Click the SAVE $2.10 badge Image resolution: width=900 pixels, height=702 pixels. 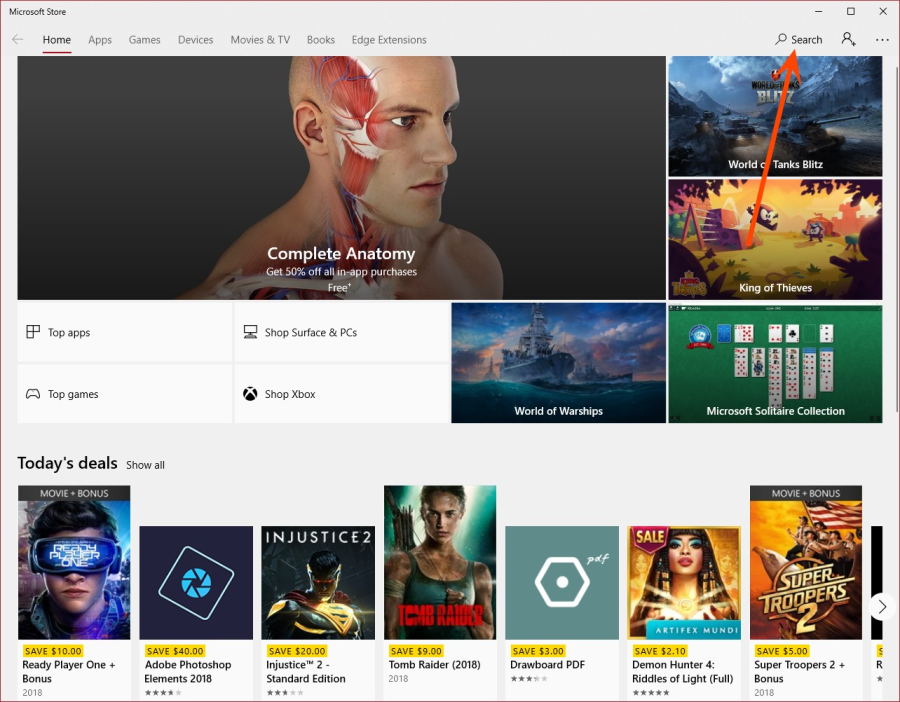(660, 651)
